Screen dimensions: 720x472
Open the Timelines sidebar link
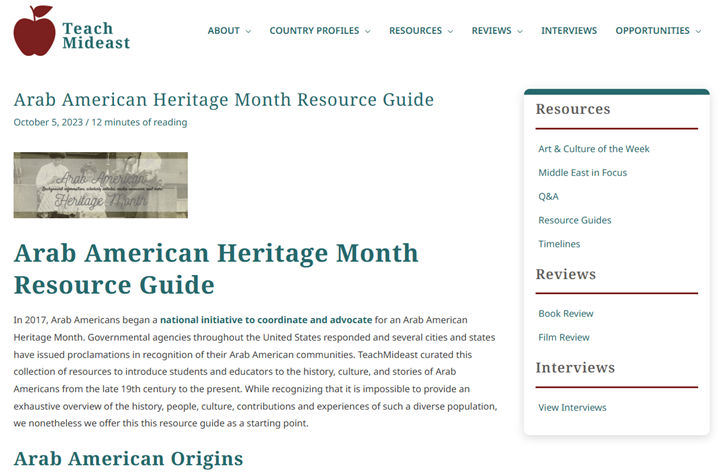pyautogui.click(x=559, y=244)
